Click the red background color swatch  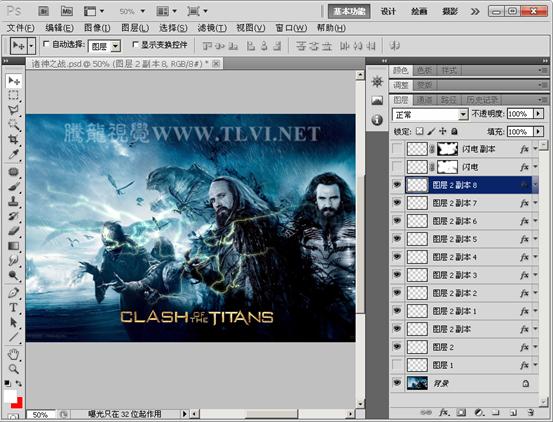[x=19, y=403]
